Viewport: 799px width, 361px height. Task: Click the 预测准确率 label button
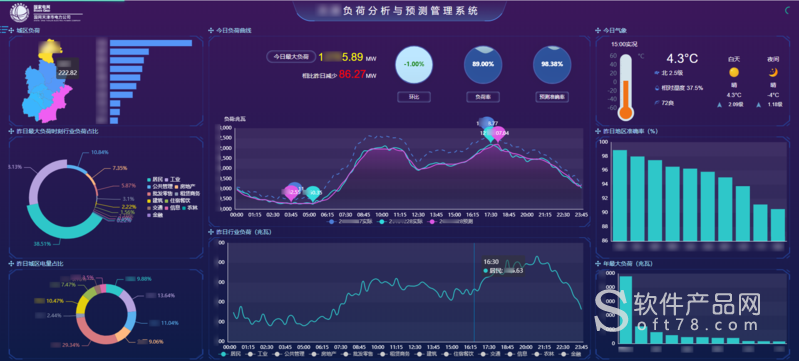point(552,97)
